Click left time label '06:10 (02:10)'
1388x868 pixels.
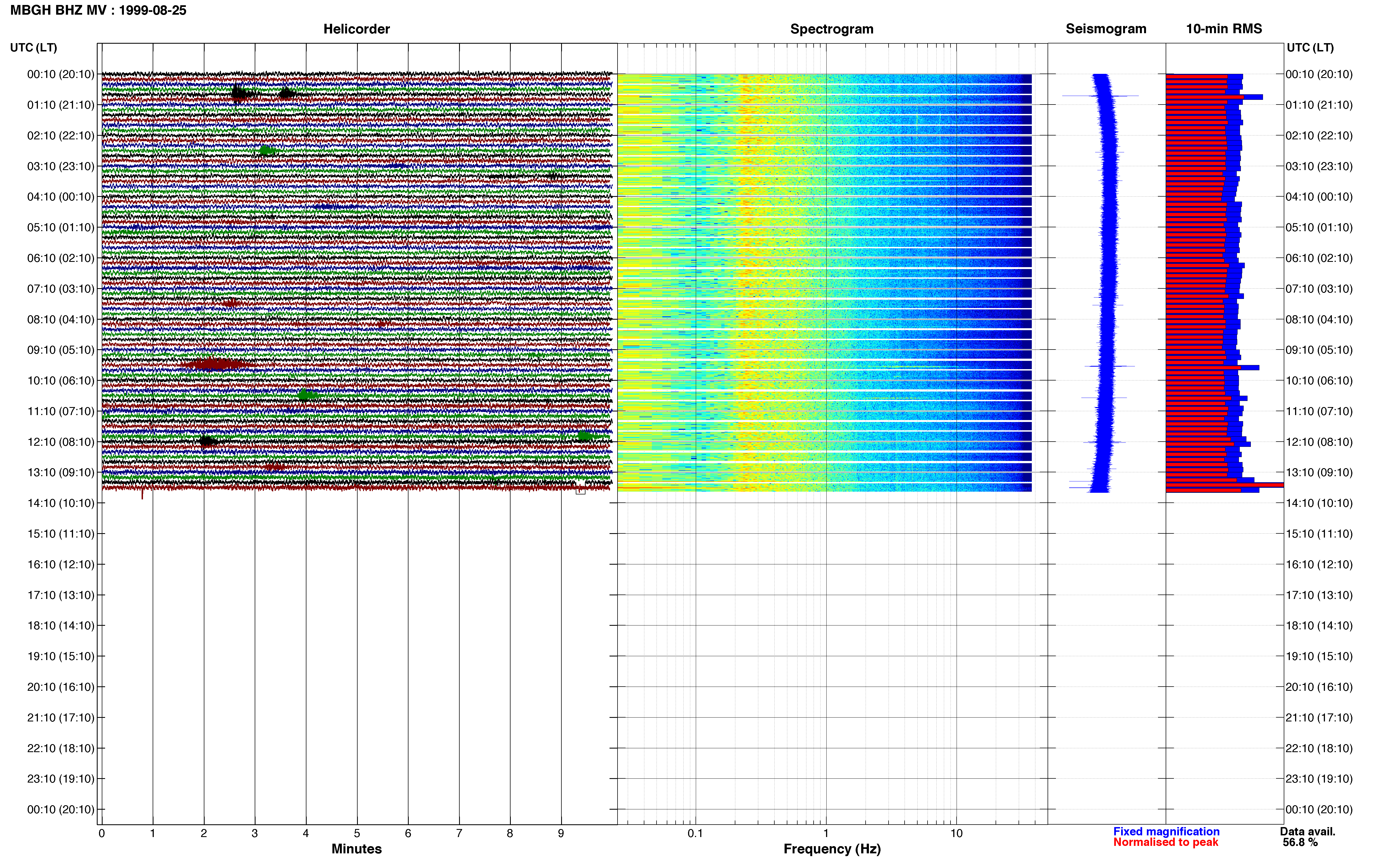(x=61, y=258)
